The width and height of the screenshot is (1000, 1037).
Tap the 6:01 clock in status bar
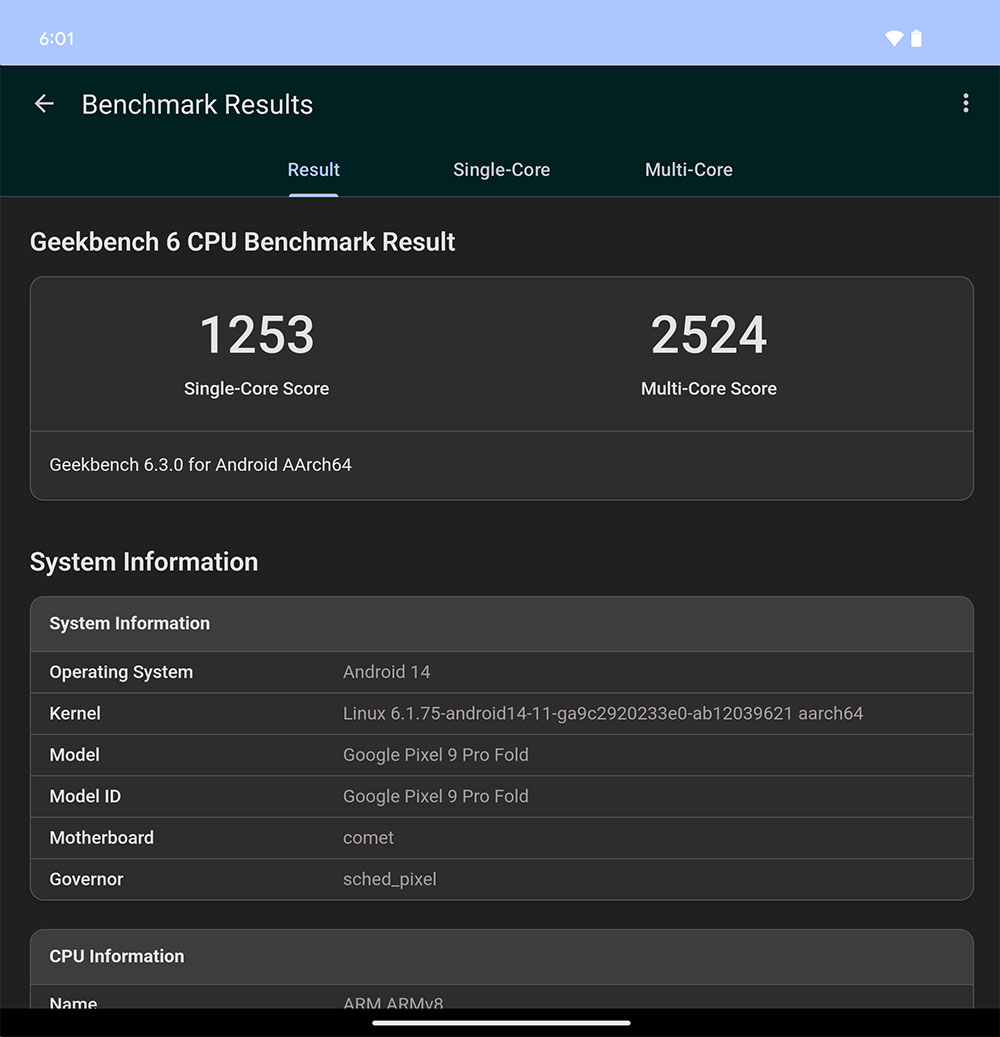tap(56, 38)
